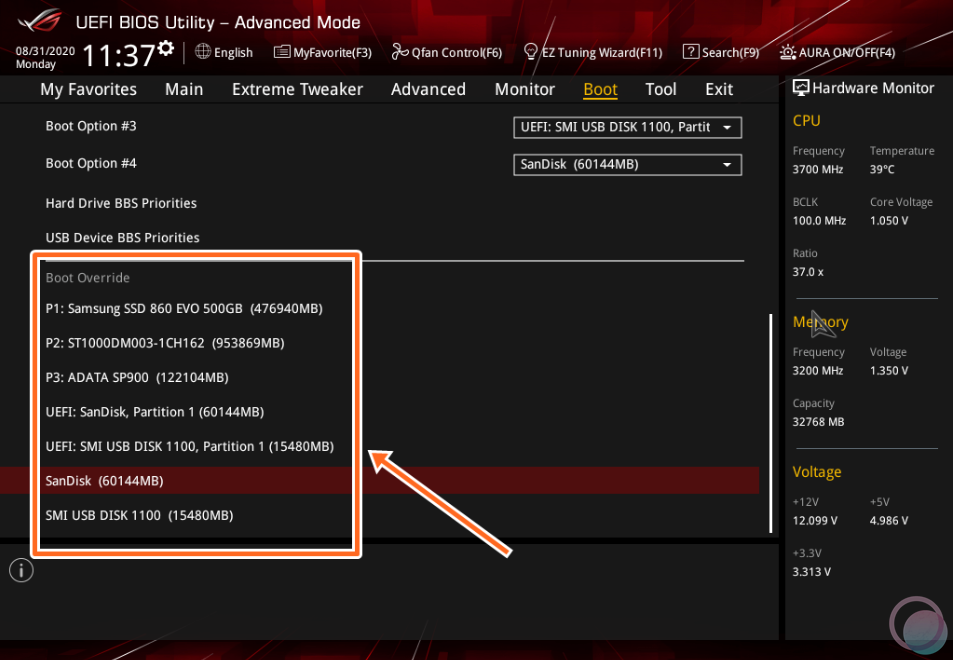Boot from SMI USB DISK 1100 (15480MB)
Image resolution: width=953 pixels, height=660 pixels.
tap(139, 515)
